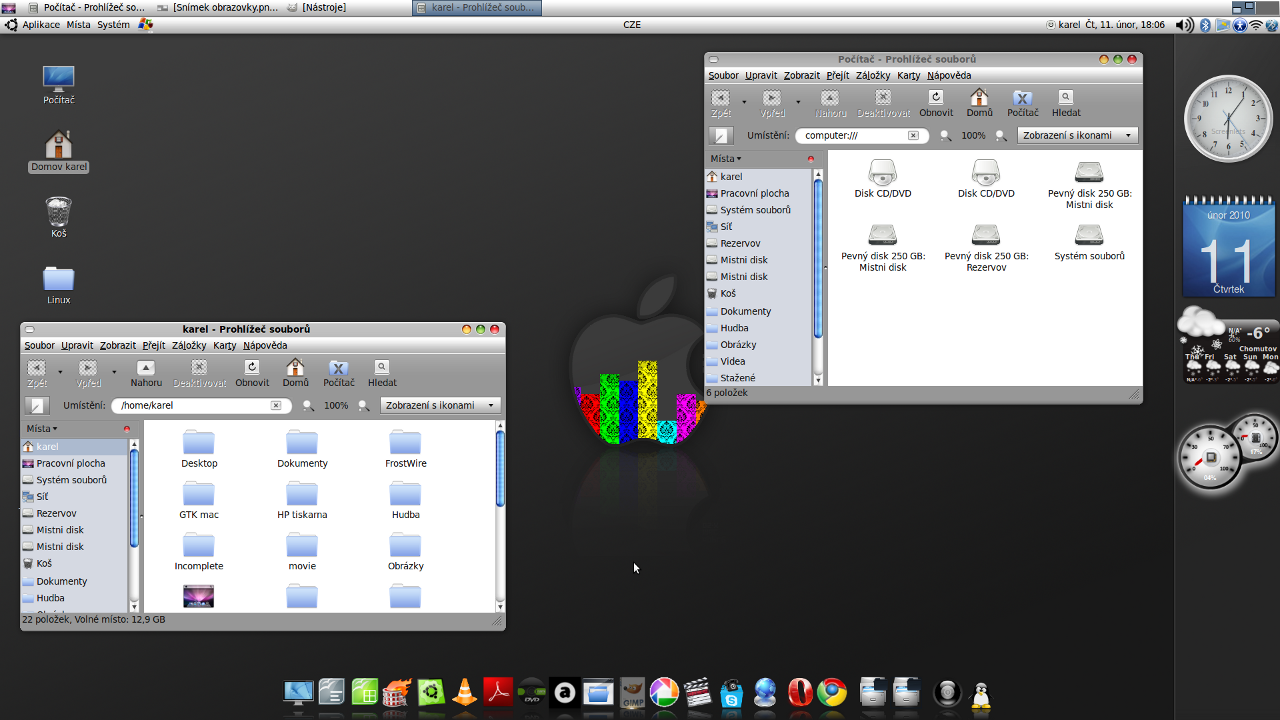This screenshot has height=720, width=1280.
Task: Click Obnovit reload icon in Počítač window
Action: pyautogui.click(x=936, y=98)
